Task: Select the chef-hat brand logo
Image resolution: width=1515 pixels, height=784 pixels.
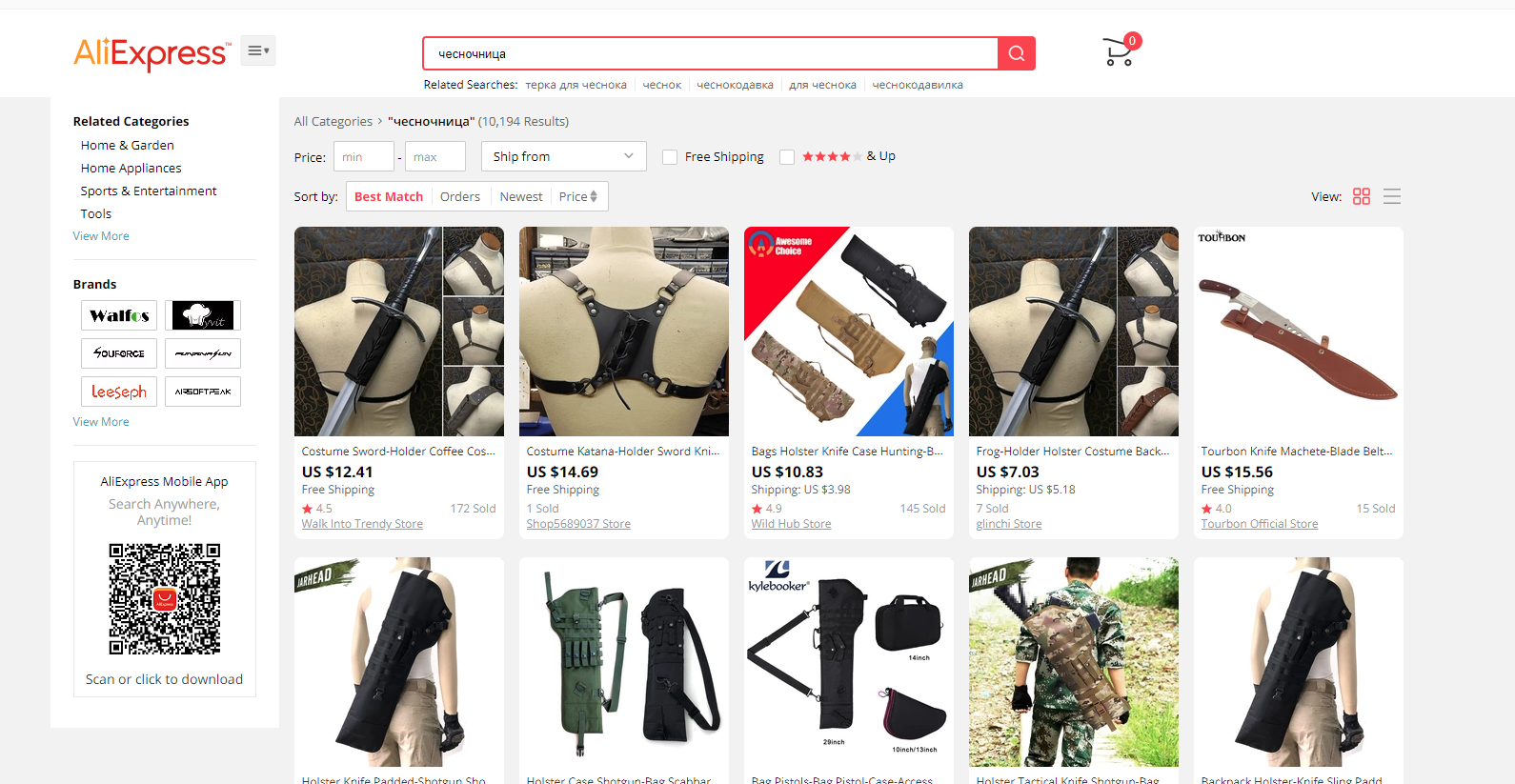Action: tap(203, 315)
